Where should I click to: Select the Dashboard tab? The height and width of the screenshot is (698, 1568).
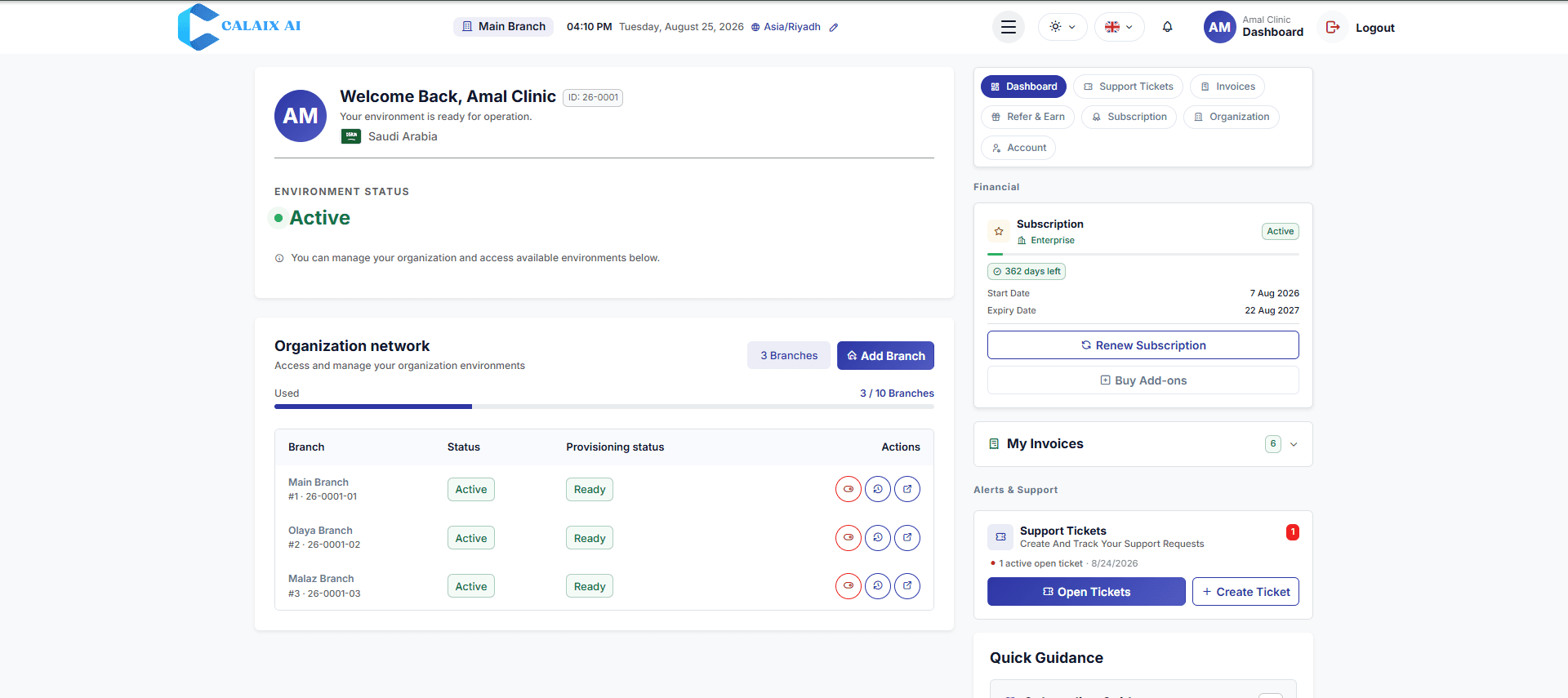tap(1023, 87)
